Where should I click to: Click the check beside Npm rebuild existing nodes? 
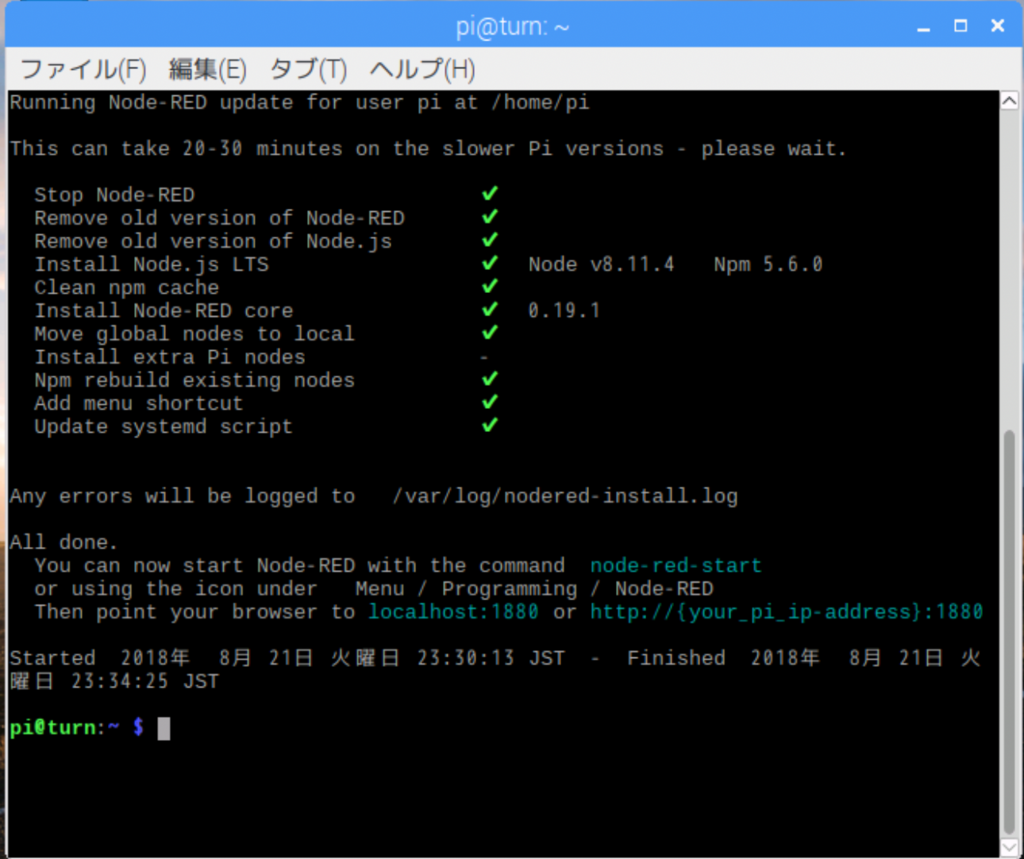click(x=490, y=379)
